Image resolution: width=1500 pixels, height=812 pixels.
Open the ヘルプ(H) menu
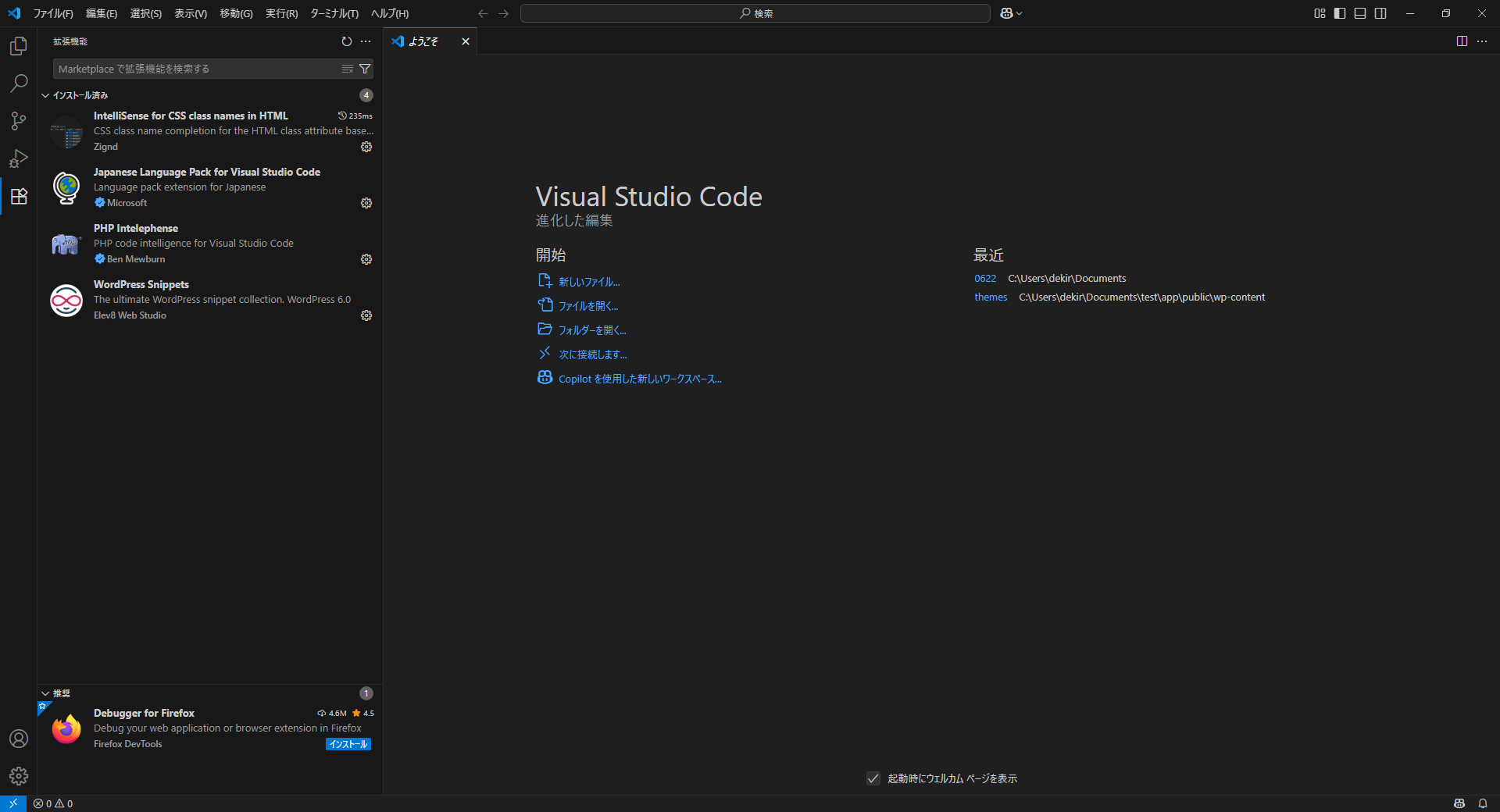pyautogui.click(x=390, y=13)
